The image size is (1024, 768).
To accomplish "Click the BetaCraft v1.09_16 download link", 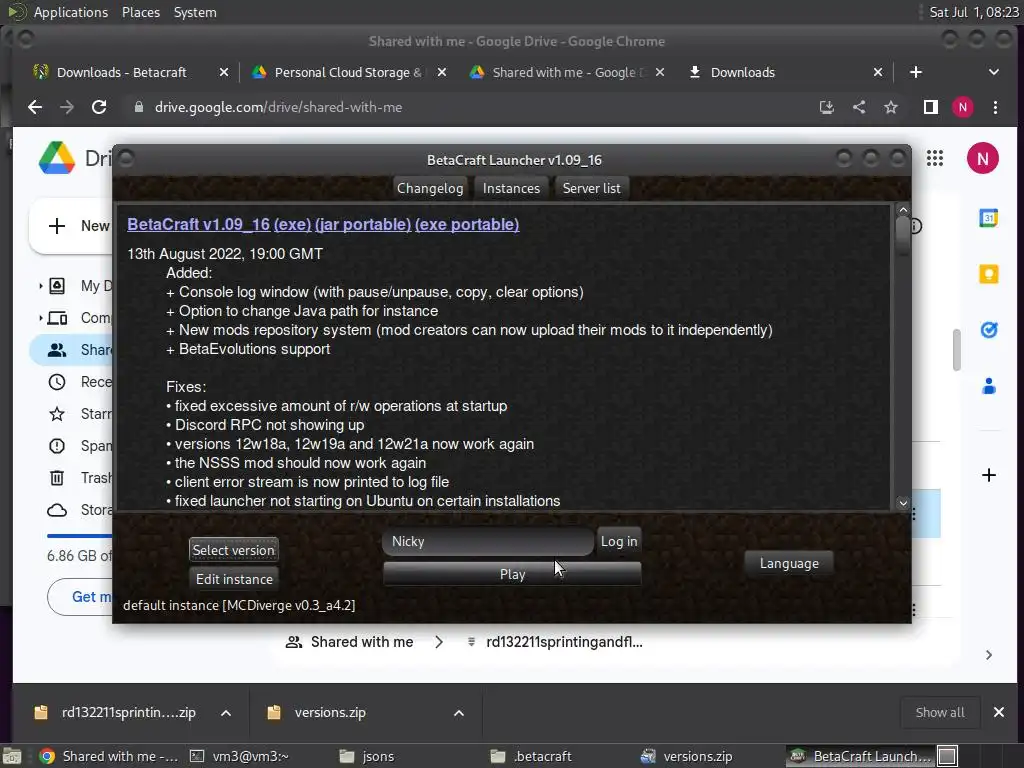I will click(199, 224).
